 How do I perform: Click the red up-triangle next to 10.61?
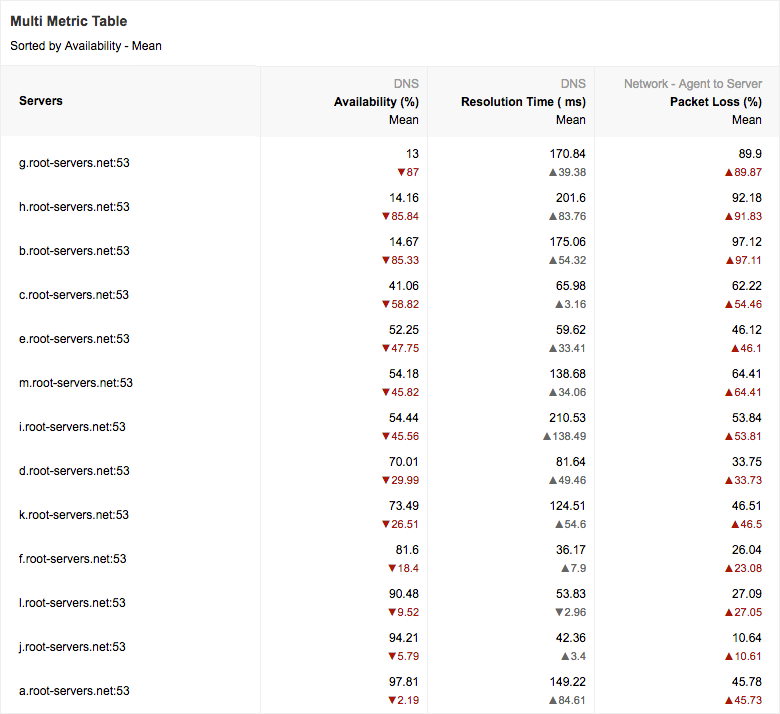point(734,657)
